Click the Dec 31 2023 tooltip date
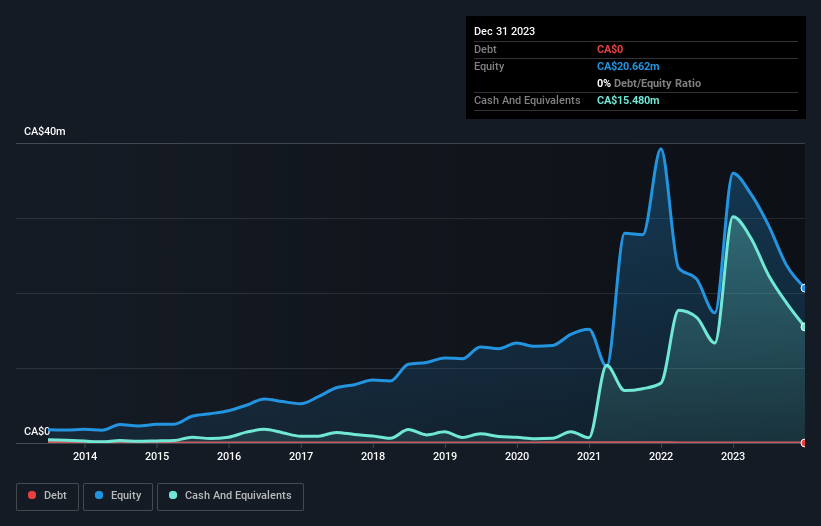 (504, 31)
